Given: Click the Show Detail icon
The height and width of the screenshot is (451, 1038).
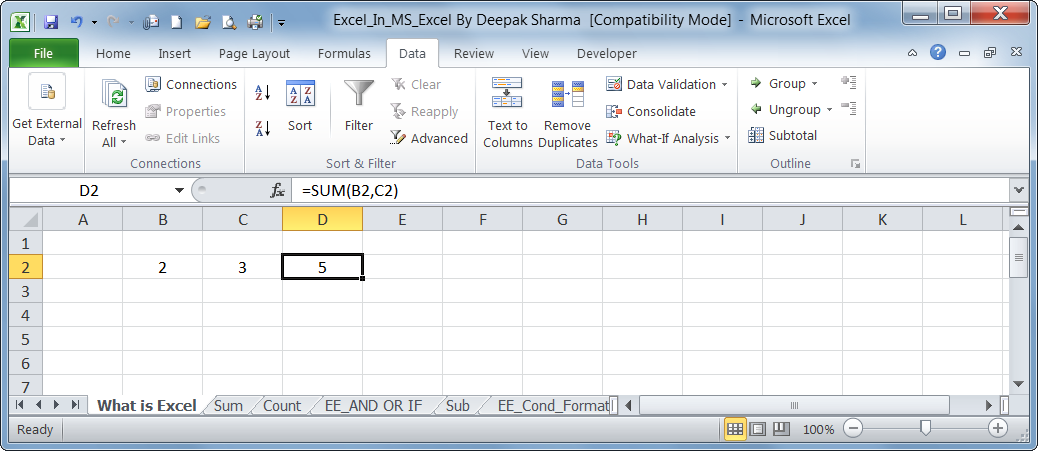Looking at the screenshot, I should coord(849,82).
